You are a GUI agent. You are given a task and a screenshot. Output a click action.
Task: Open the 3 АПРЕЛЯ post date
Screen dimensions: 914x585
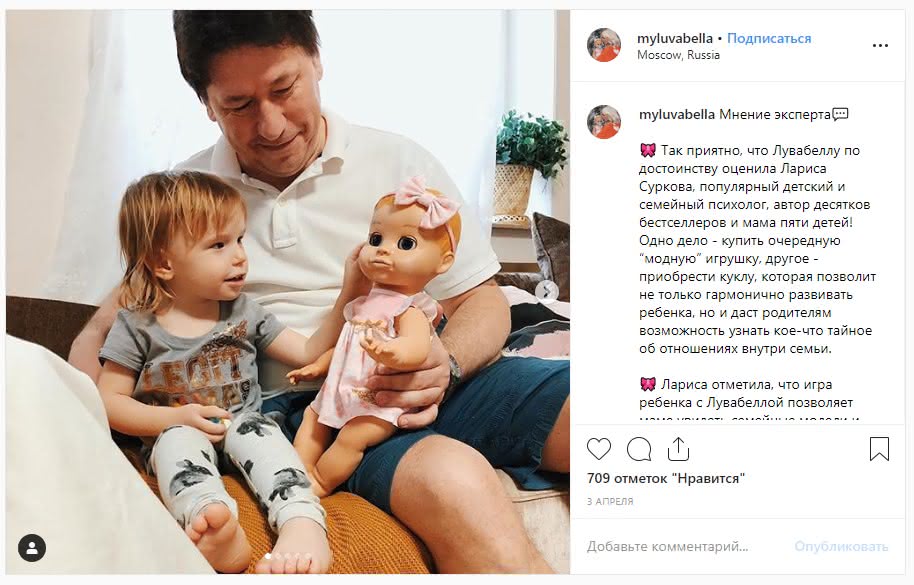pos(610,501)
